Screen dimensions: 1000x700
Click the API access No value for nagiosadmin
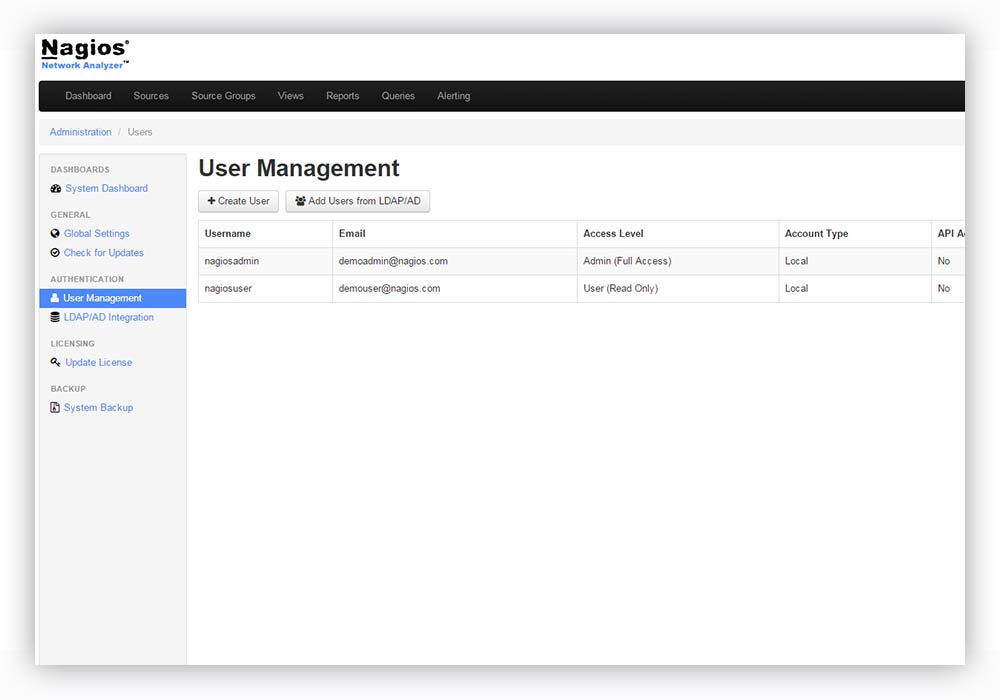[944, 261]
